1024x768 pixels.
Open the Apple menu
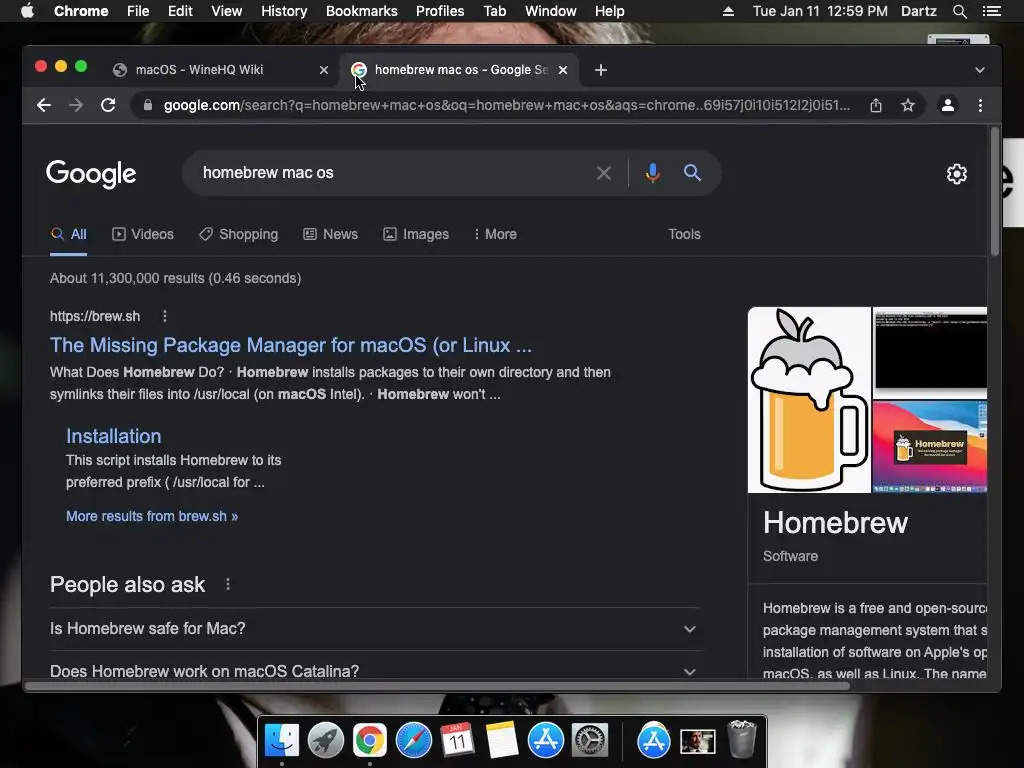pos(27,11)
